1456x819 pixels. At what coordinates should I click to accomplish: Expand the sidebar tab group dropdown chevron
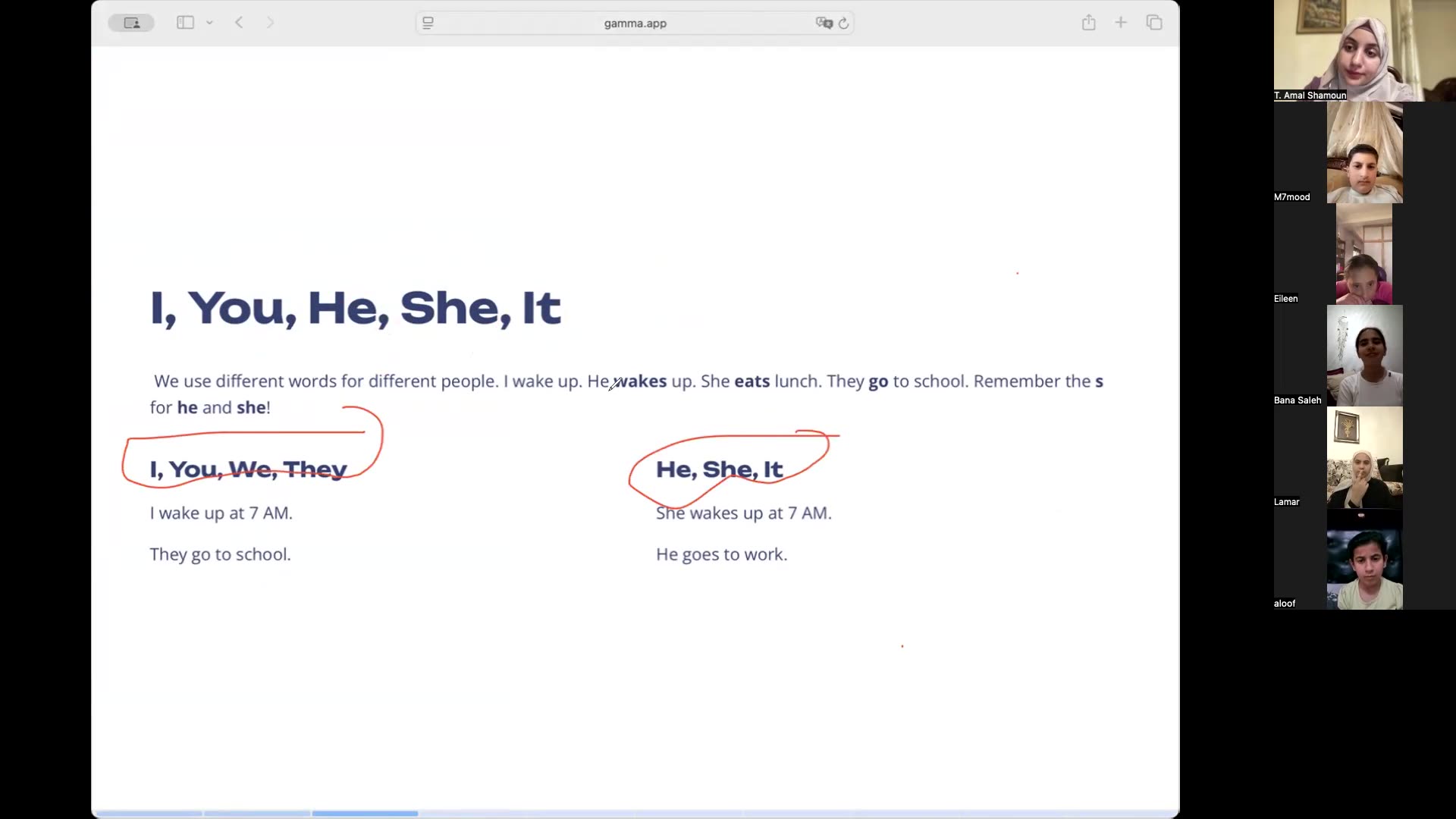point(210,23)
